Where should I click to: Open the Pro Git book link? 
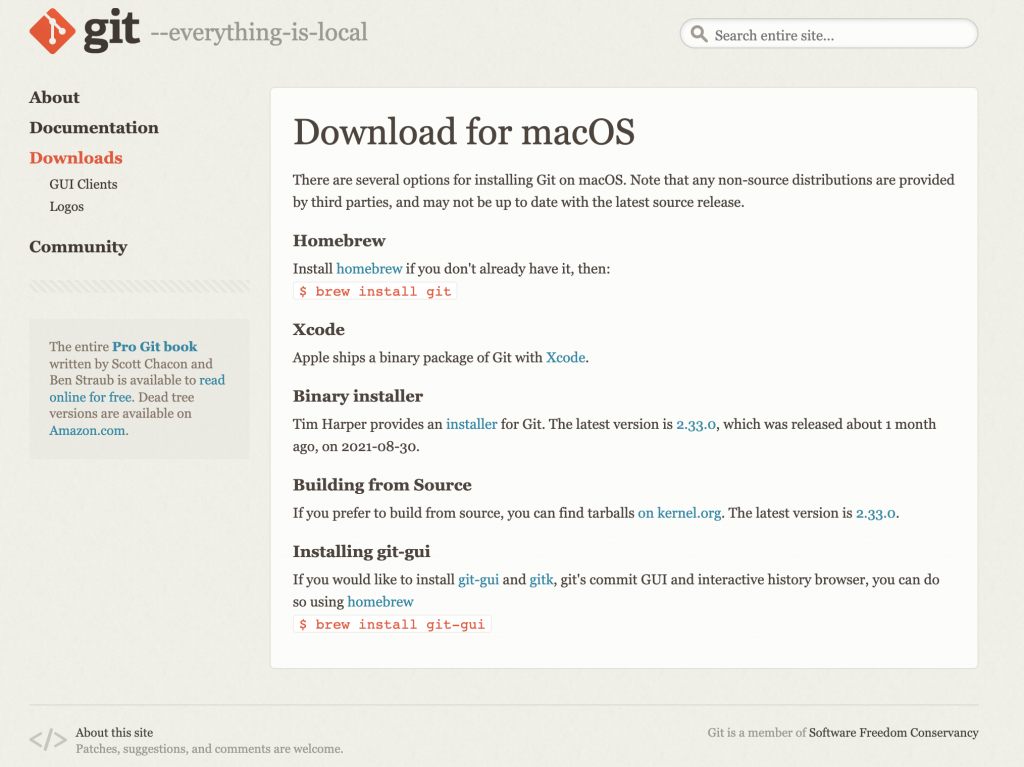(x=155, y=346)
